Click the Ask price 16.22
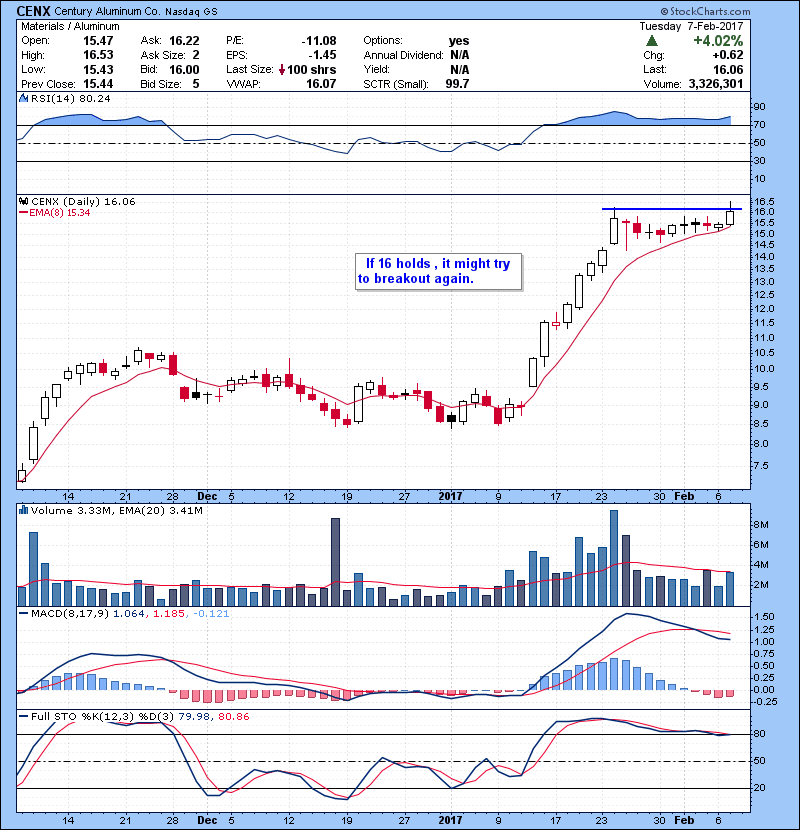This screenshot has width=800, height=830. click(184, 41)
